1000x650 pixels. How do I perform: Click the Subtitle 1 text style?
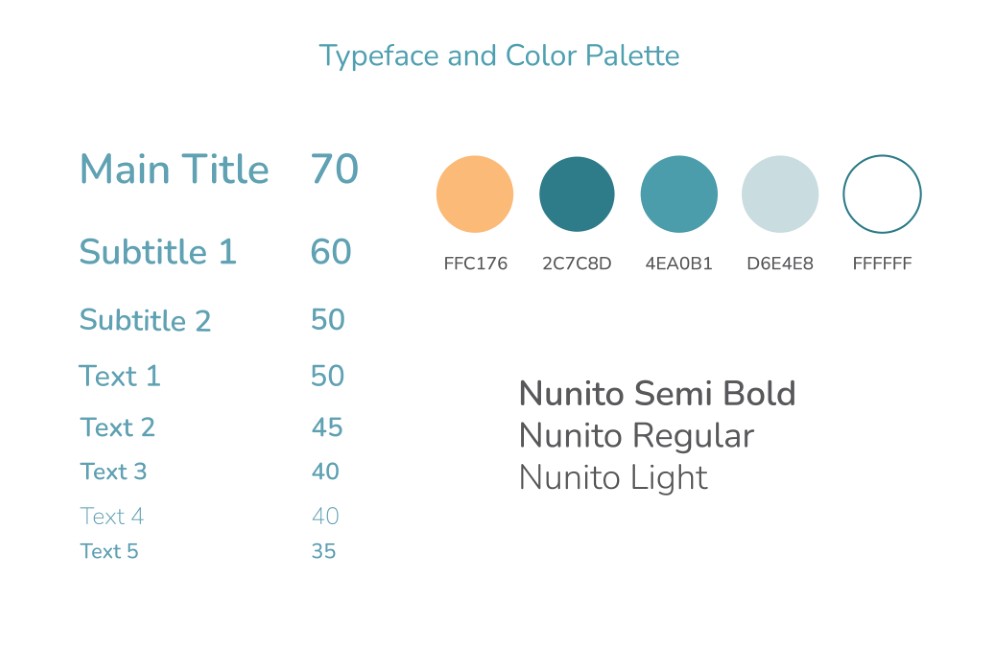coord(158,251)
